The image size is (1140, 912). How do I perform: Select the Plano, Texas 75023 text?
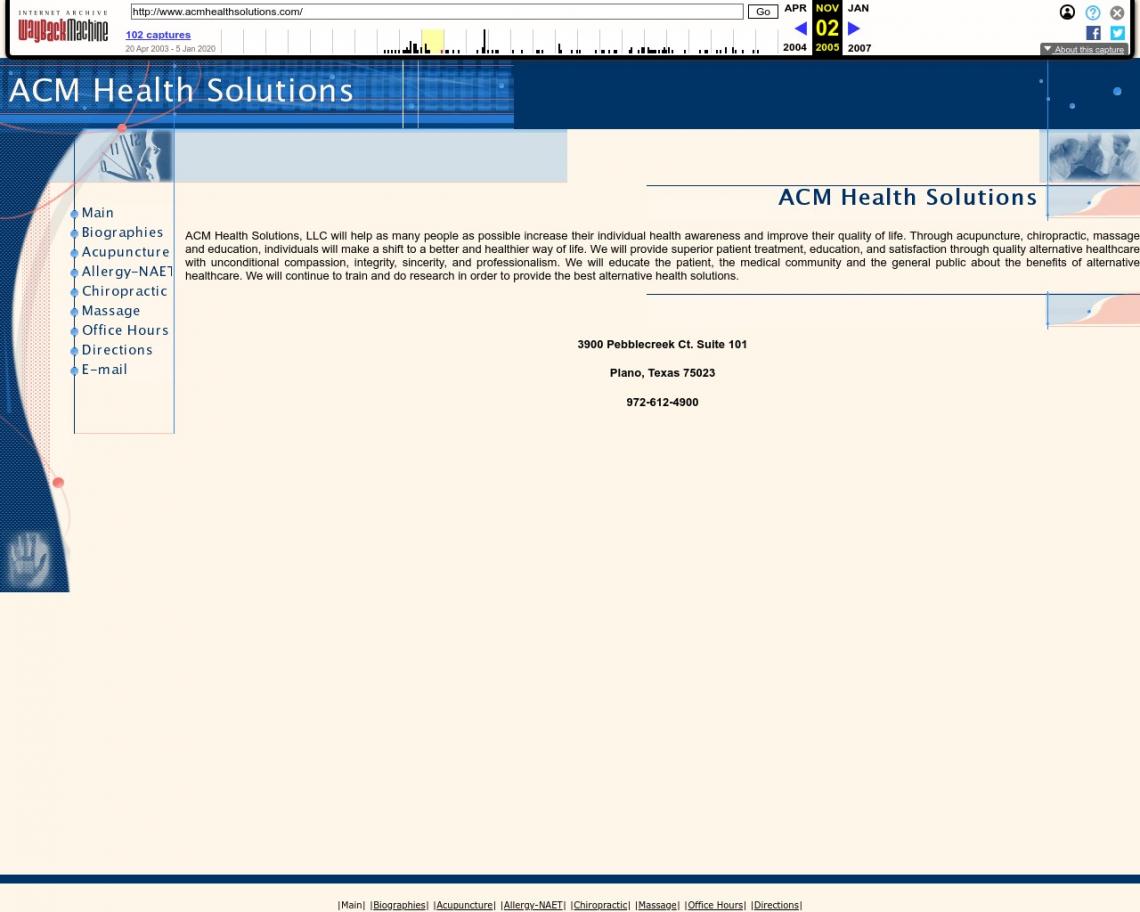click(x=662, y=372)
